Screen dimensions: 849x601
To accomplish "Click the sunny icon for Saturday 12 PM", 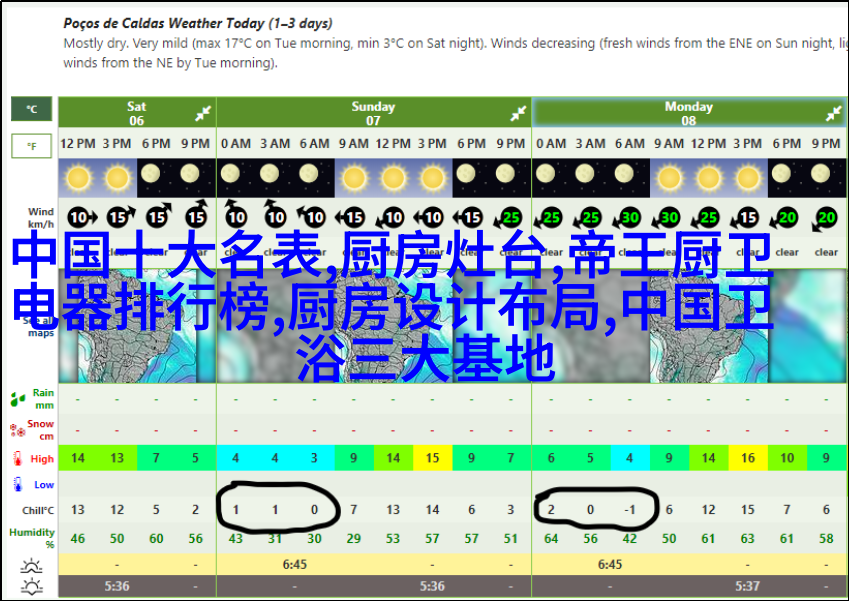I will pos(78,178).
